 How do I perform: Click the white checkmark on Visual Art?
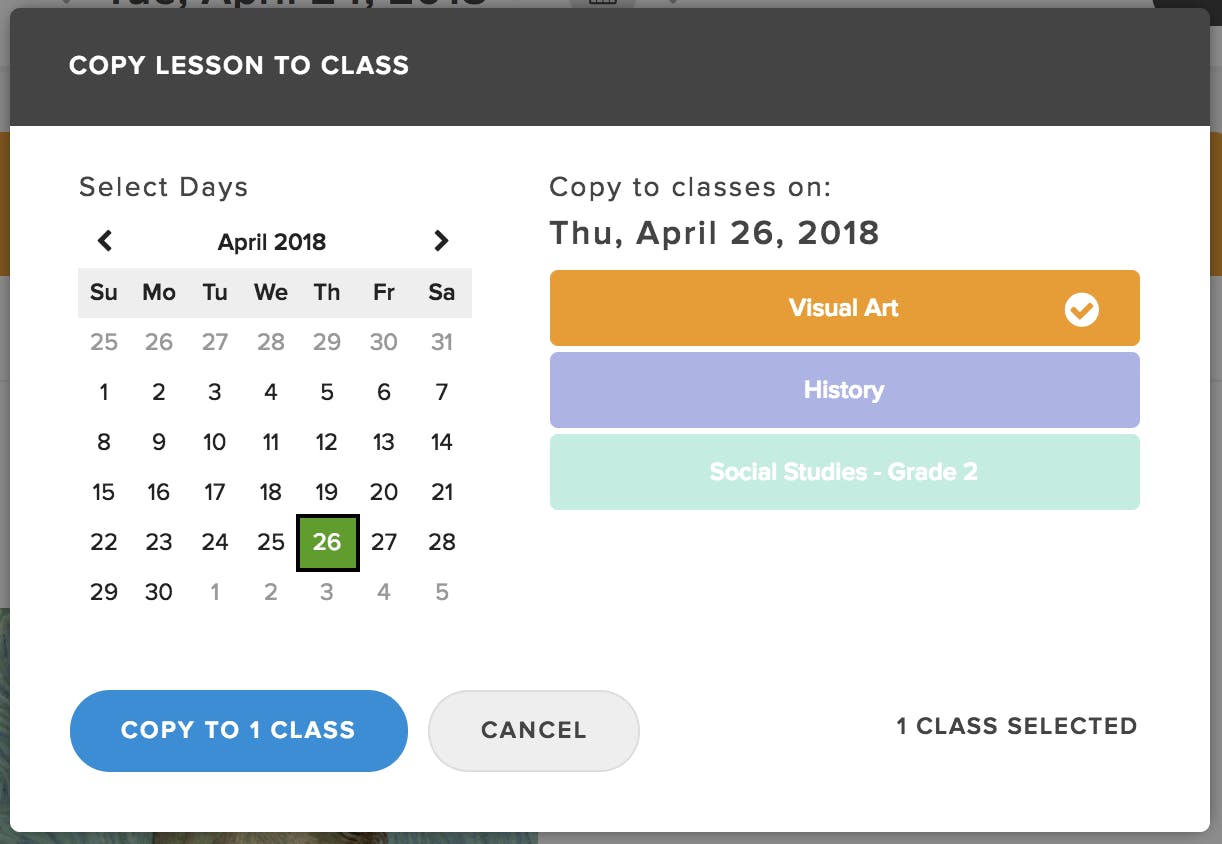point(1081,309)
